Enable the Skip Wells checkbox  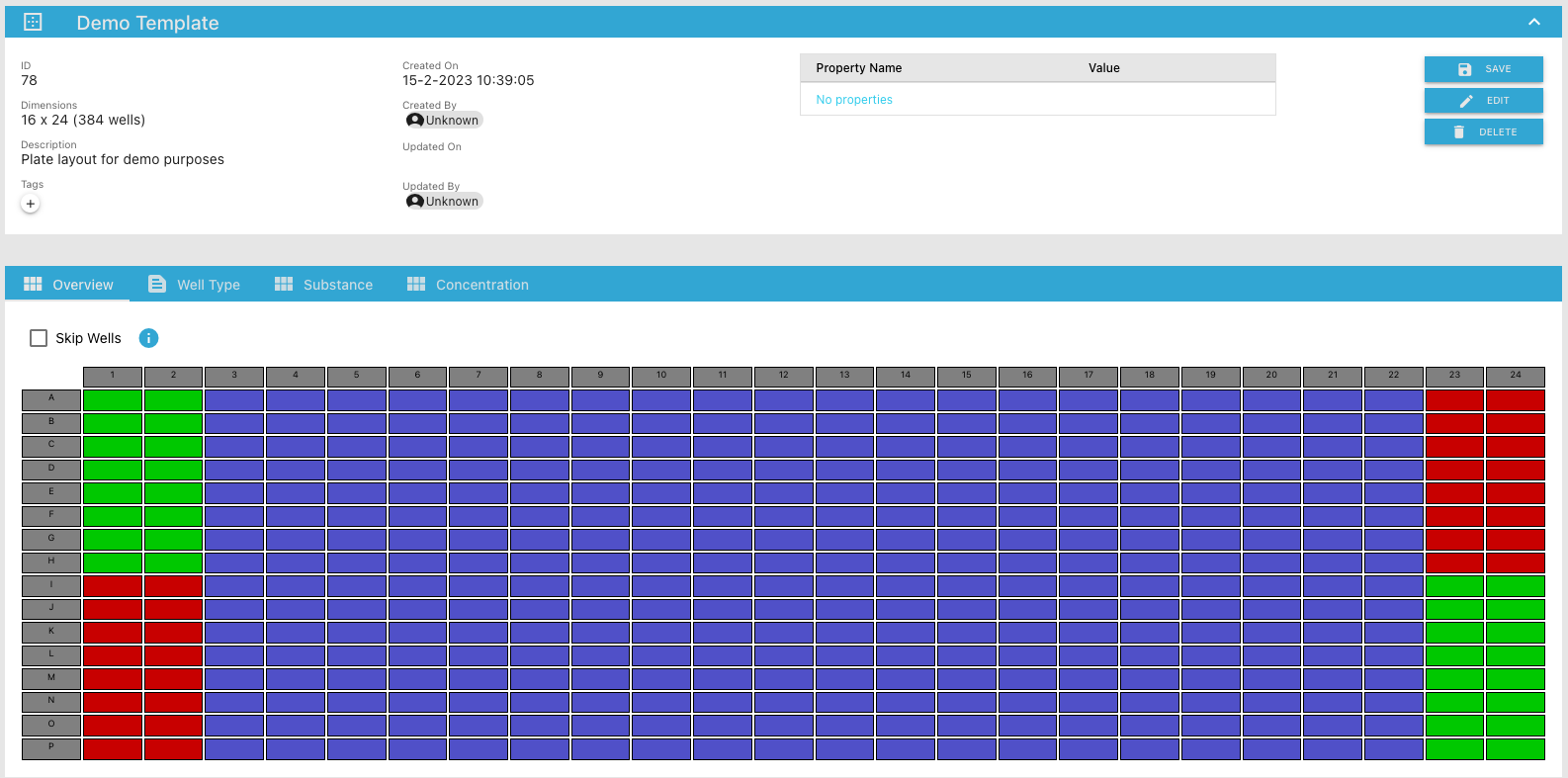click(39, 338)
